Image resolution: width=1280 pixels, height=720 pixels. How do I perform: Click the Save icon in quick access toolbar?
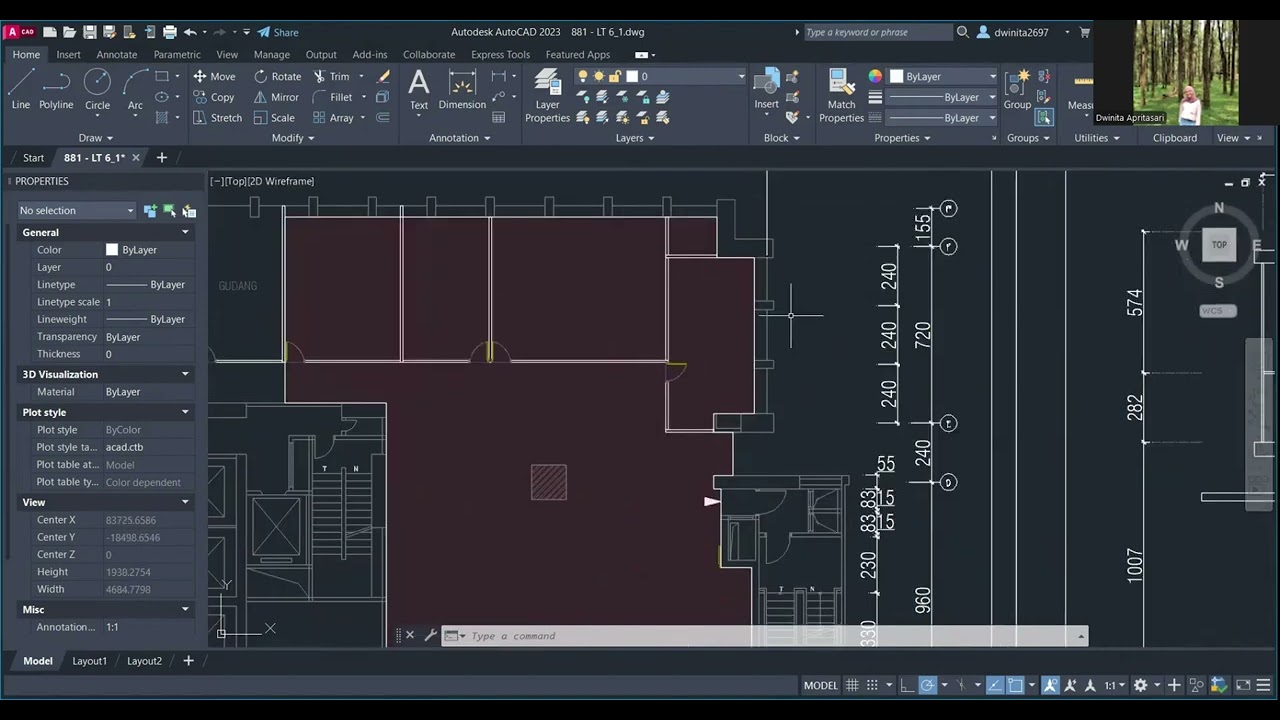point(89,32)
